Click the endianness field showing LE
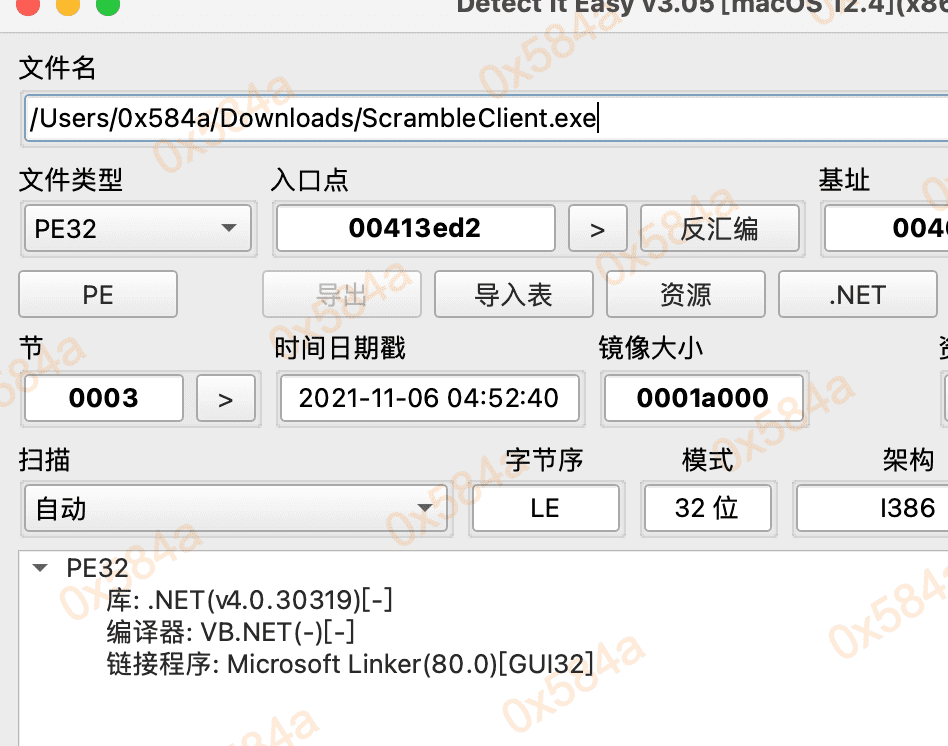The height and width of the screenshot is (746, 948). click(545, 509)
